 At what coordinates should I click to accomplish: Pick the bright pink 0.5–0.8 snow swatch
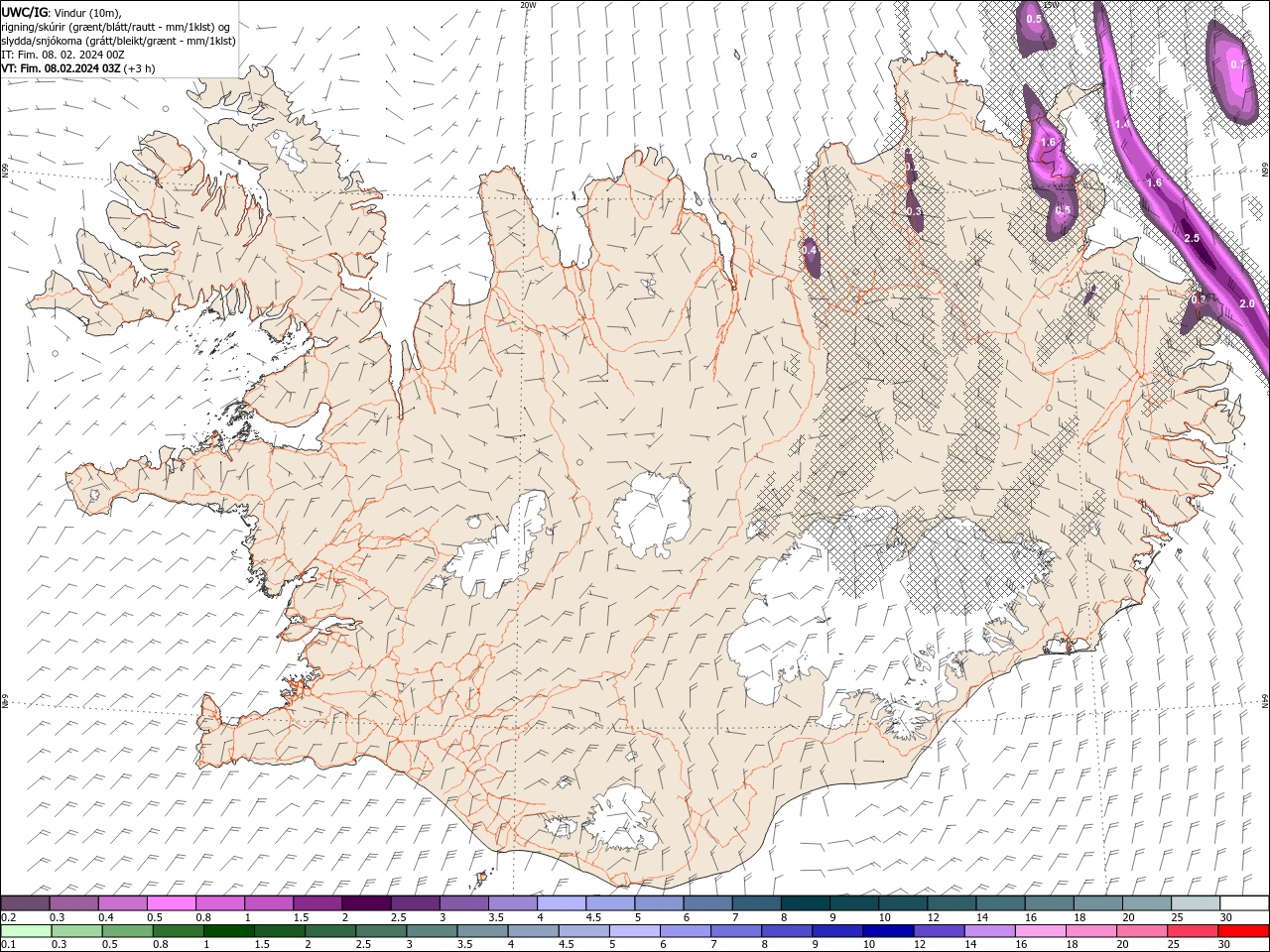click(172, 903)
